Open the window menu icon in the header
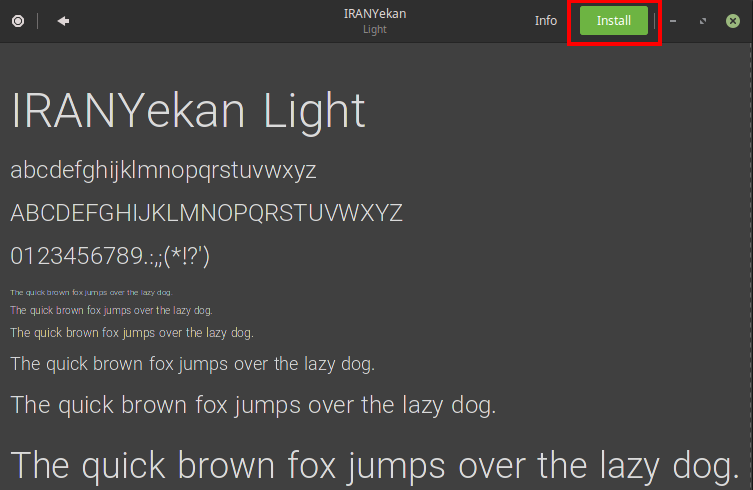Viewport: 753px width, 490px height. point(18,21)
